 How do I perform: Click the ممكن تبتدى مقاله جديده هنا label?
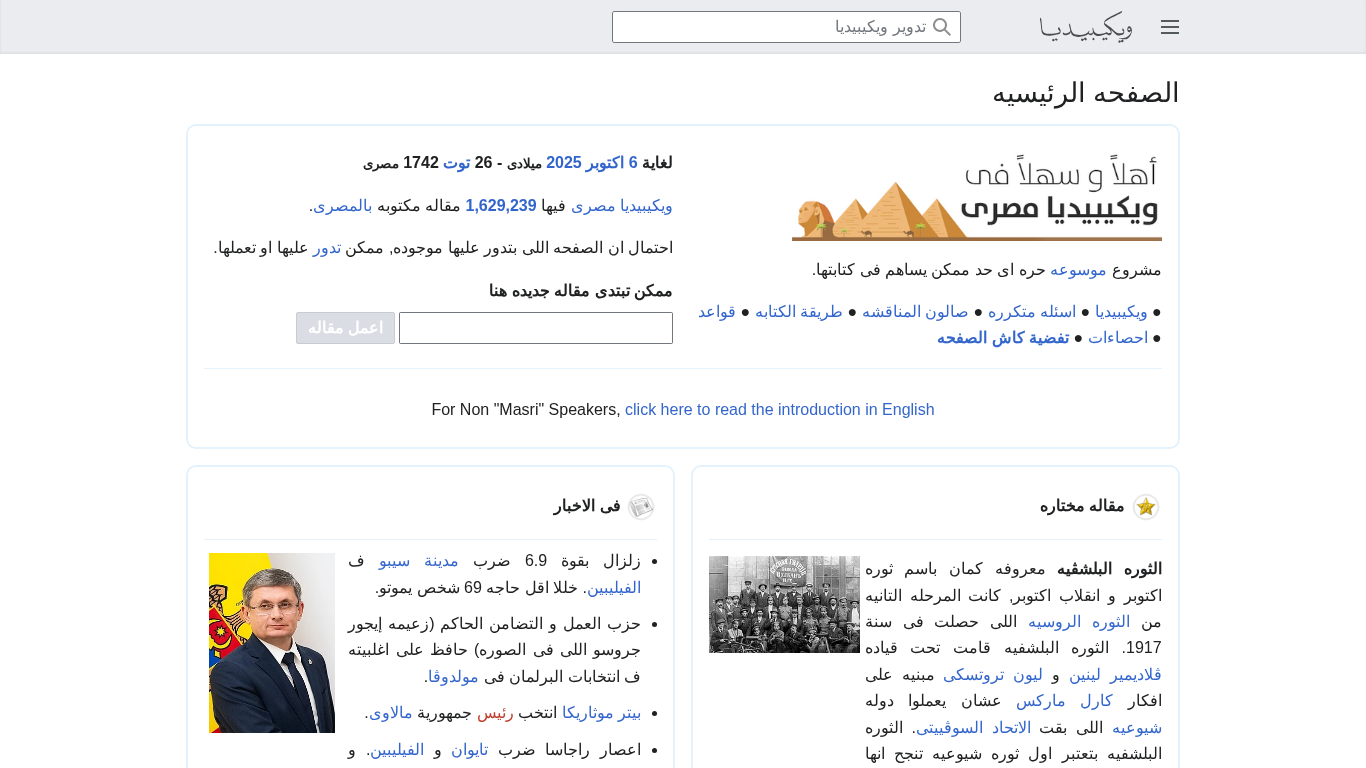[581, 291]
